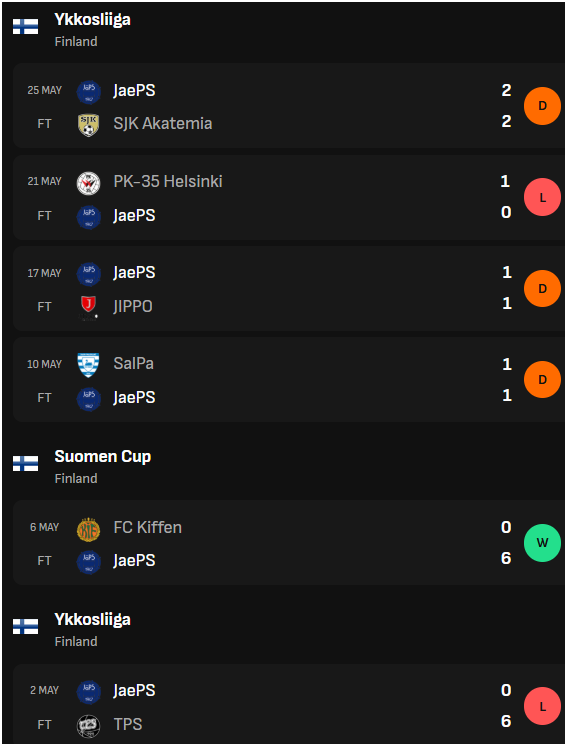Click the L badge for TPS match

[x=542, y=706]
